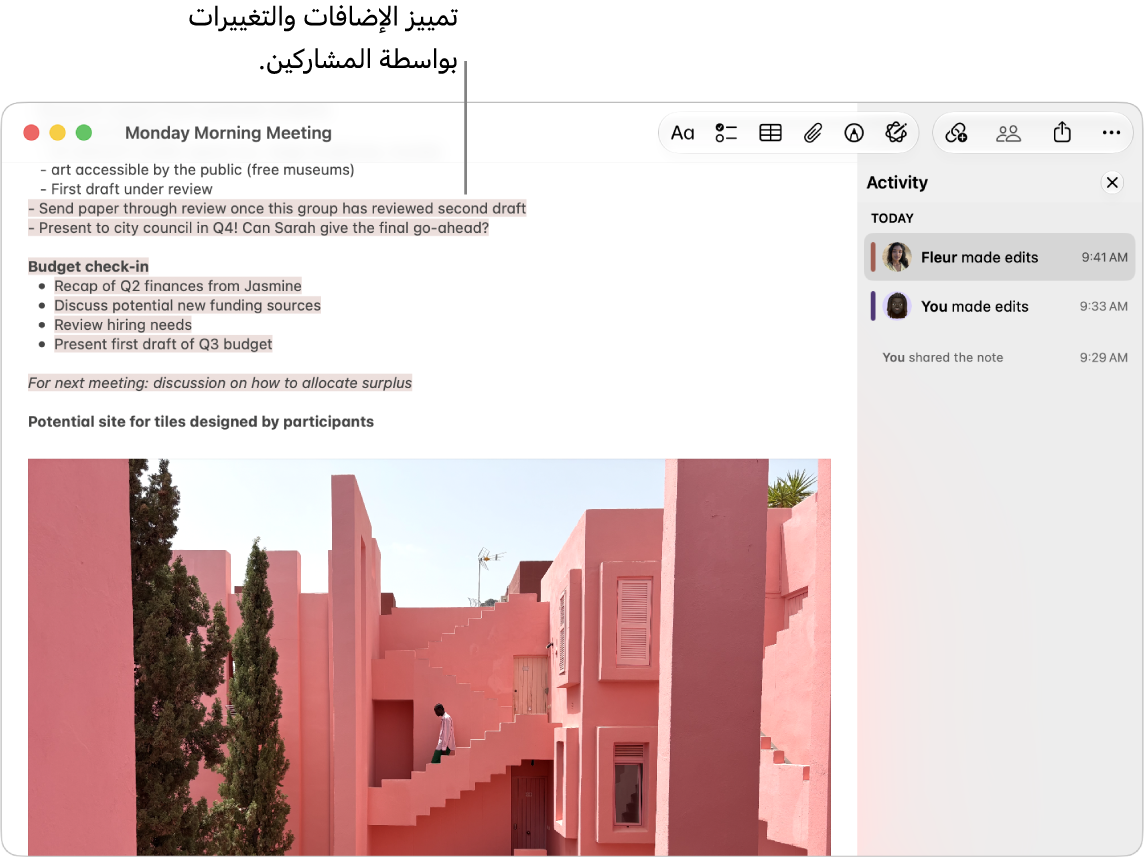The width and height of the screenshot is (1144, 859).
Task: Add a table with the table icon
Action: pos(770,133)
